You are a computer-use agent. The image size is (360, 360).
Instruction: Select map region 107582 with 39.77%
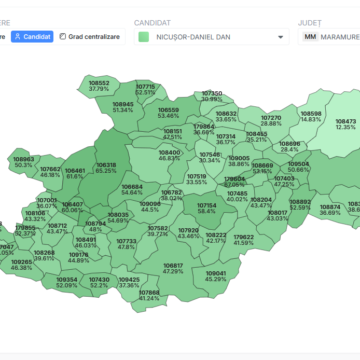[x=158, y=231]
